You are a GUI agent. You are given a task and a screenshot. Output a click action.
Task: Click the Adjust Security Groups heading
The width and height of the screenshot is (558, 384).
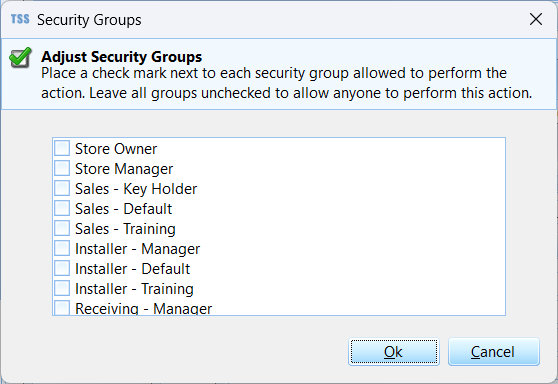pos(122,57)
